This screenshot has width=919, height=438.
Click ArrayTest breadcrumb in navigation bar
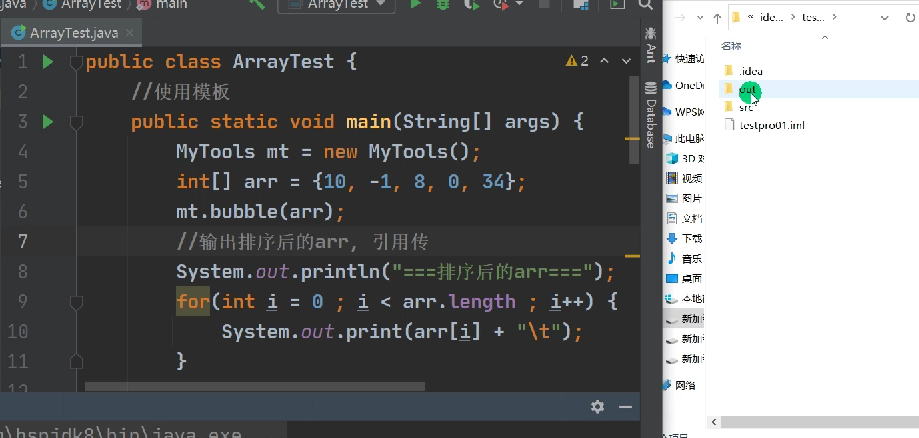pyautogui.click(x=82, y=4)
